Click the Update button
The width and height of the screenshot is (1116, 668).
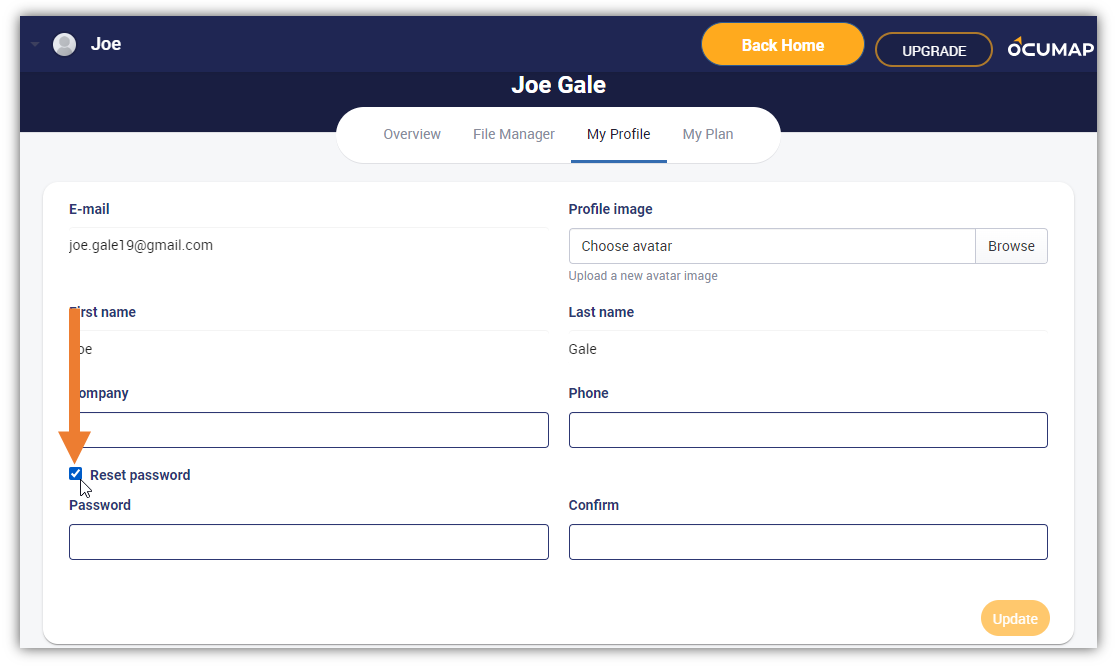tap(1014, 618)
